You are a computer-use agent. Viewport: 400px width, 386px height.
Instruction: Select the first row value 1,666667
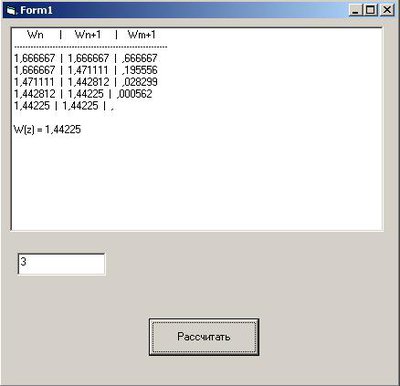coord(34,58)
